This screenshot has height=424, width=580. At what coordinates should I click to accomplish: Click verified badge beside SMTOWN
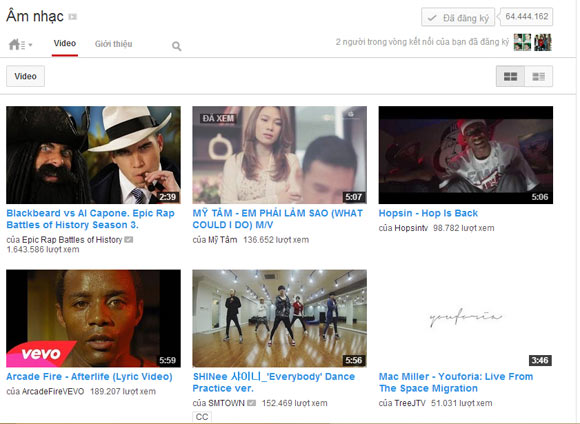coord(252,403)
